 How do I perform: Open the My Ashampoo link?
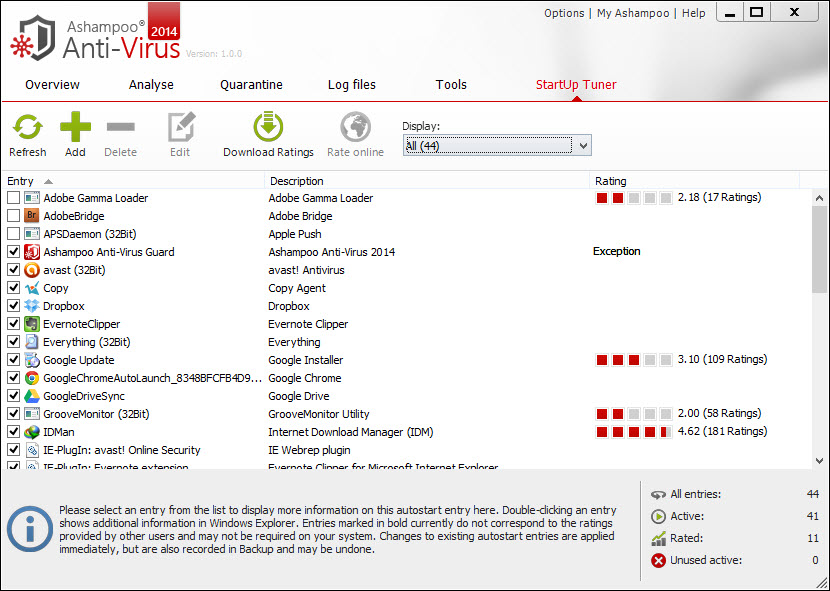click(633, 13)
